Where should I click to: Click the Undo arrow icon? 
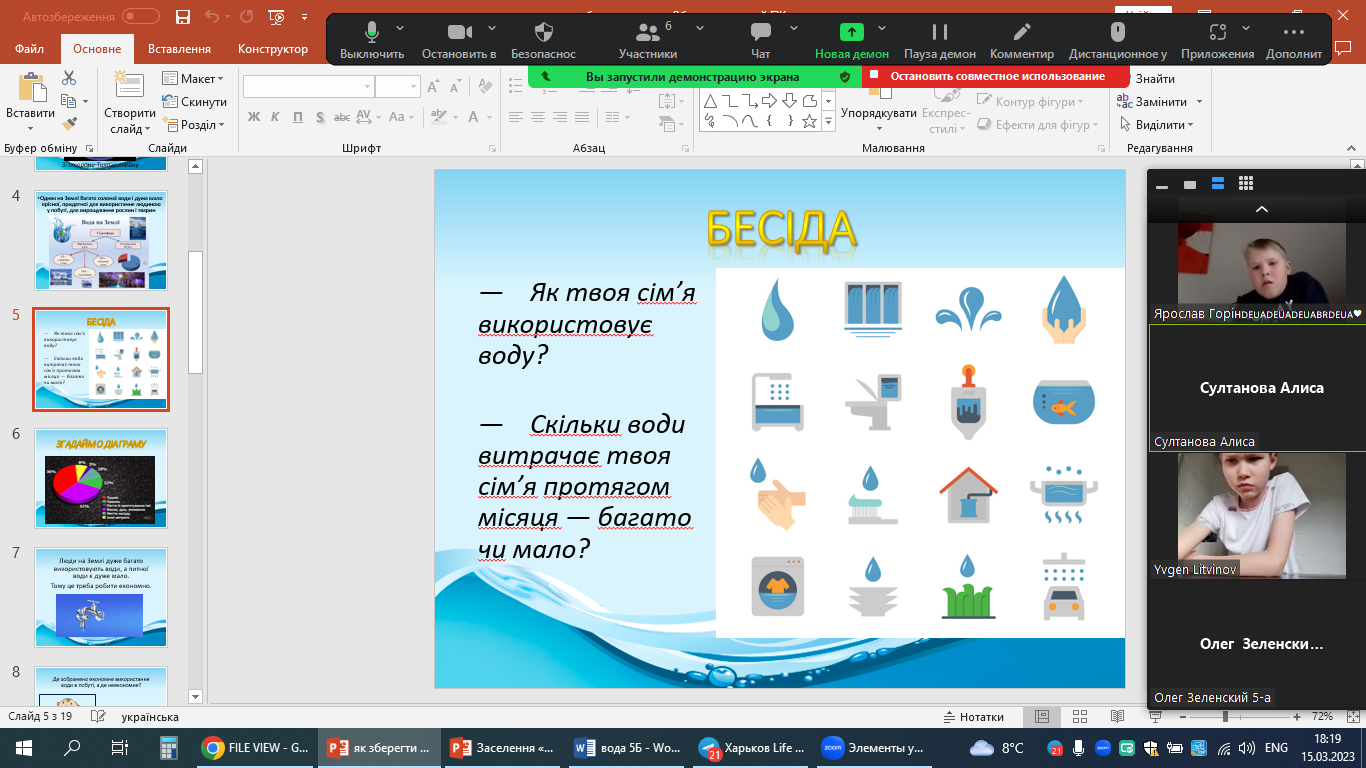coord(211,17)
